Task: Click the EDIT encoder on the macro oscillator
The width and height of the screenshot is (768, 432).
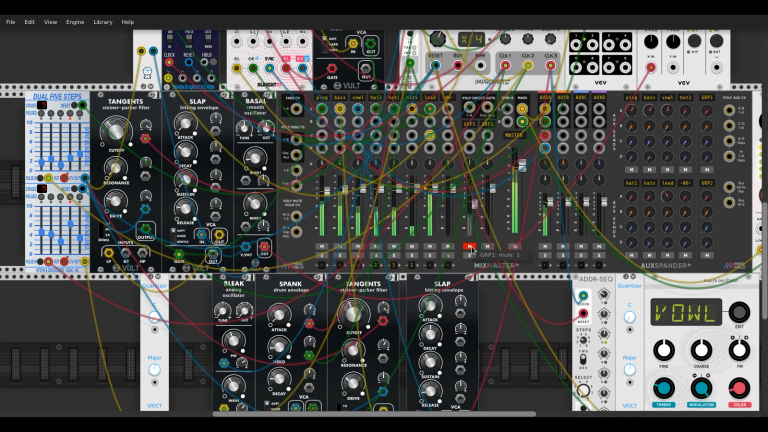Action: [x=739, y=312]
